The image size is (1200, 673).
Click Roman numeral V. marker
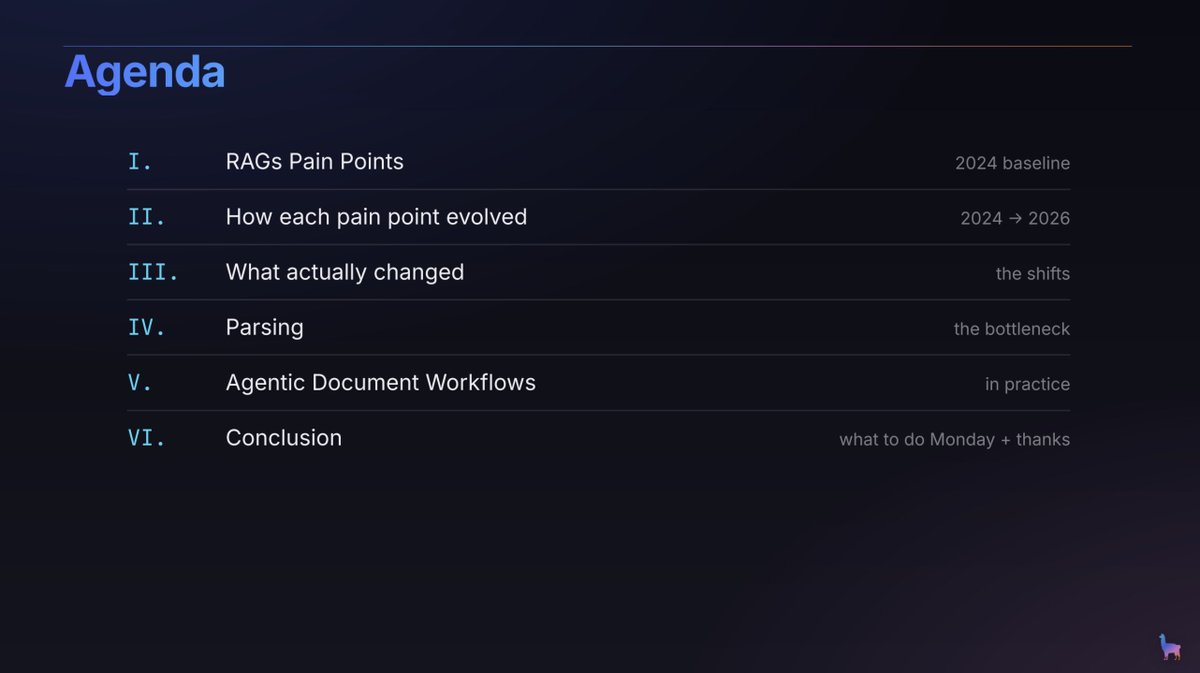point(140,382)
